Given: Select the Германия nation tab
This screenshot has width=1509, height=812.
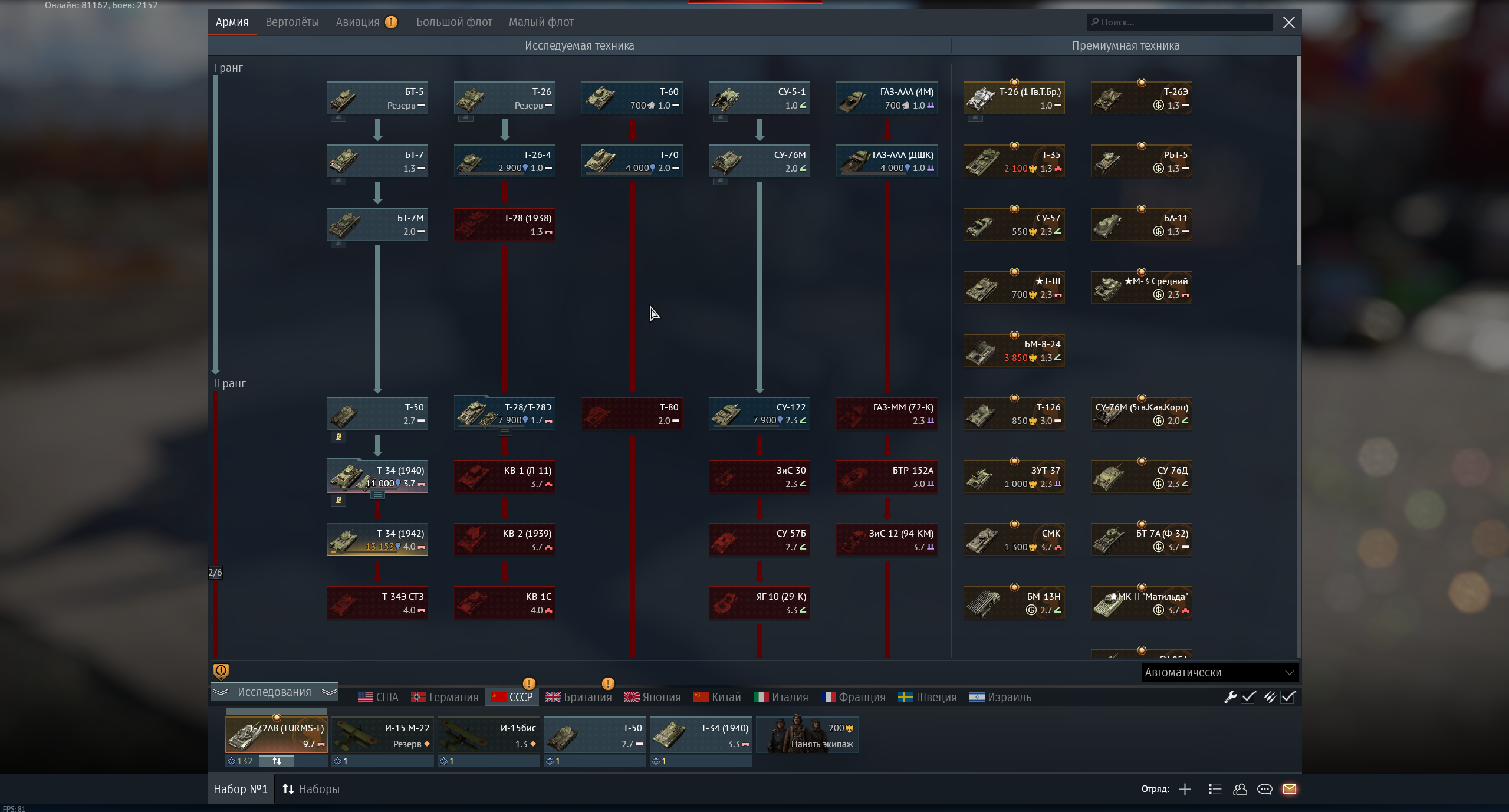Looking at the screenshot, I should point(445,697).
